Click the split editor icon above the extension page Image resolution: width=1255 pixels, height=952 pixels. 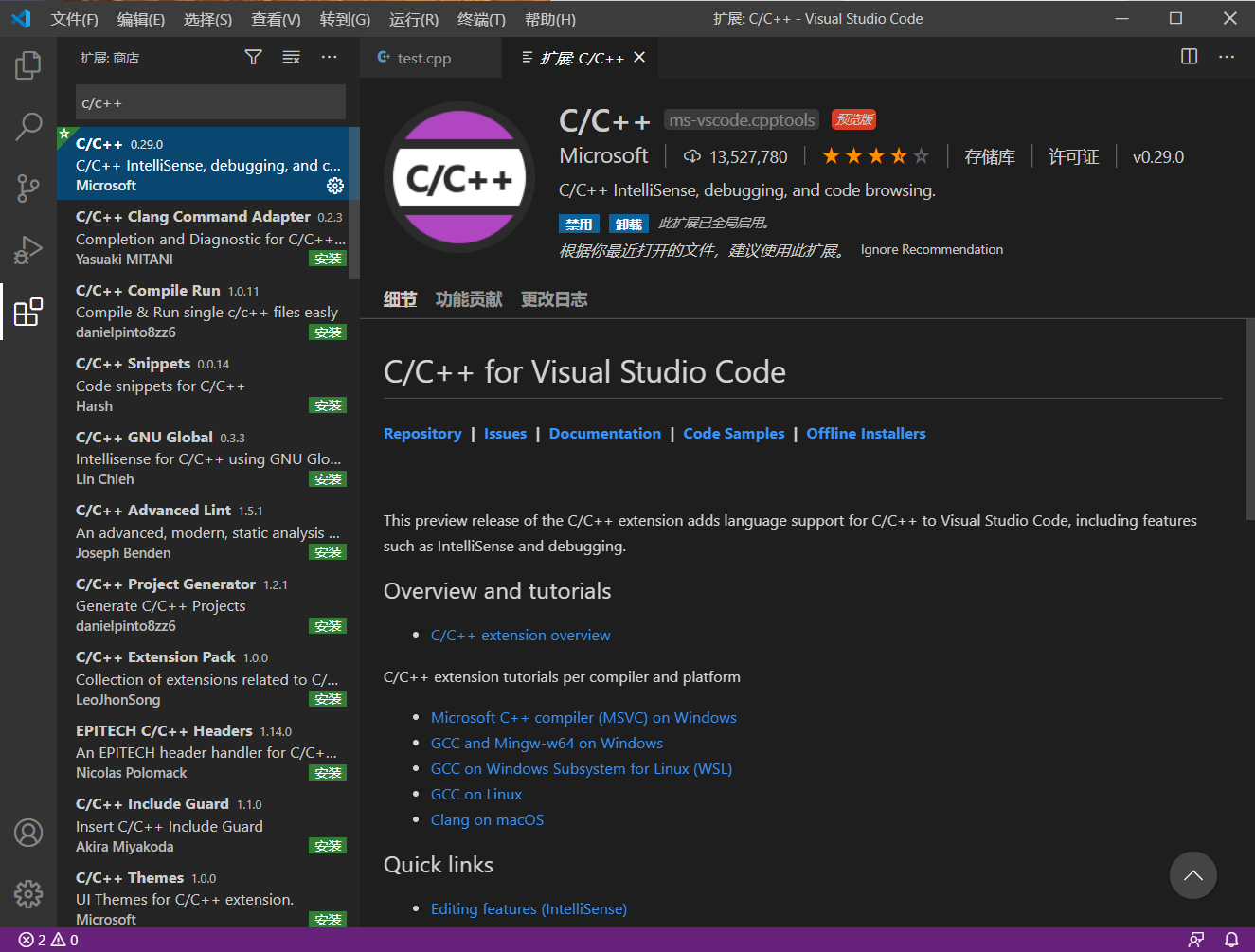[x=1189, y=57]
